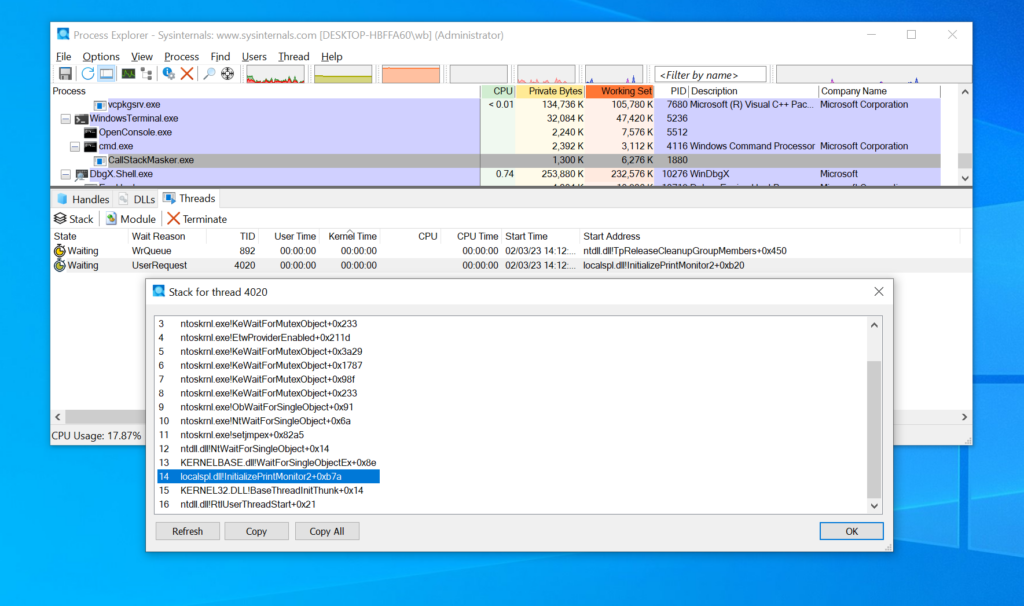Collapse the cmd.exe process tree node
This screenshot has width=1024, height=606.
click(75, 146)
